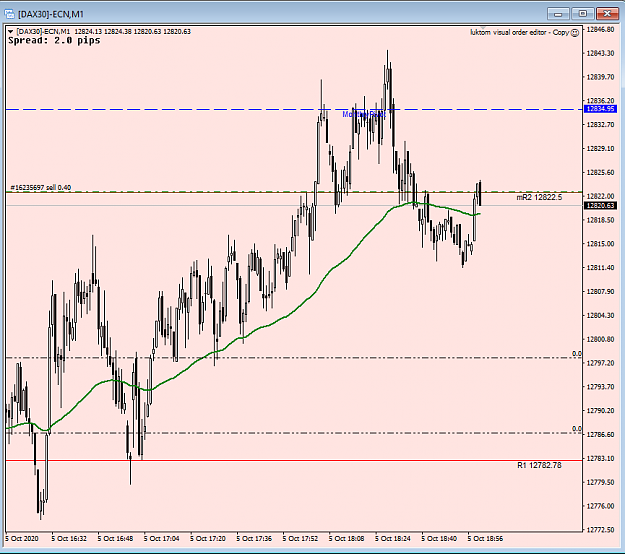Close the DAX30 chart window
The image size is (625, 554).
[607, 14]
